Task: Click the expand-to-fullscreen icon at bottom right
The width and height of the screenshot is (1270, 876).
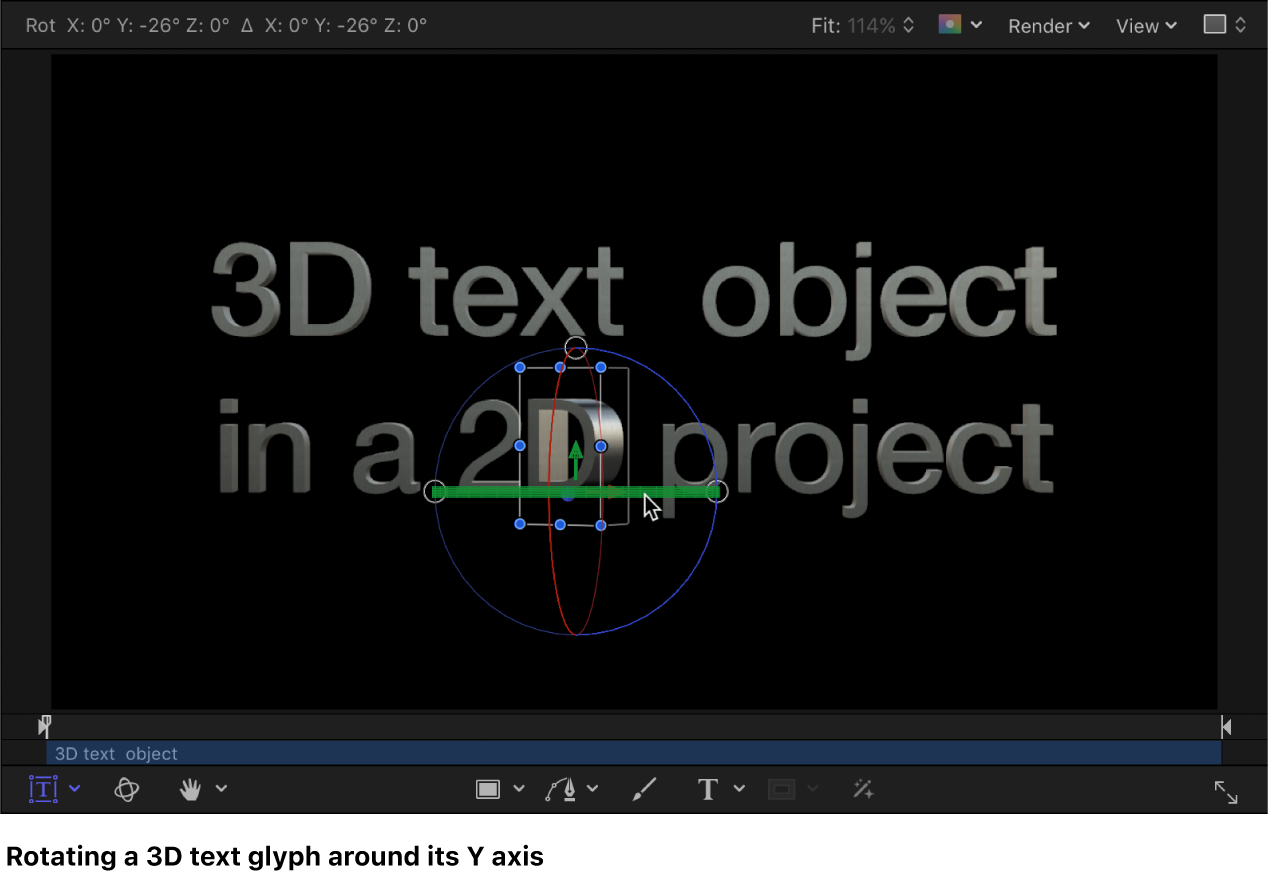Action: [x=1226, y=792]
